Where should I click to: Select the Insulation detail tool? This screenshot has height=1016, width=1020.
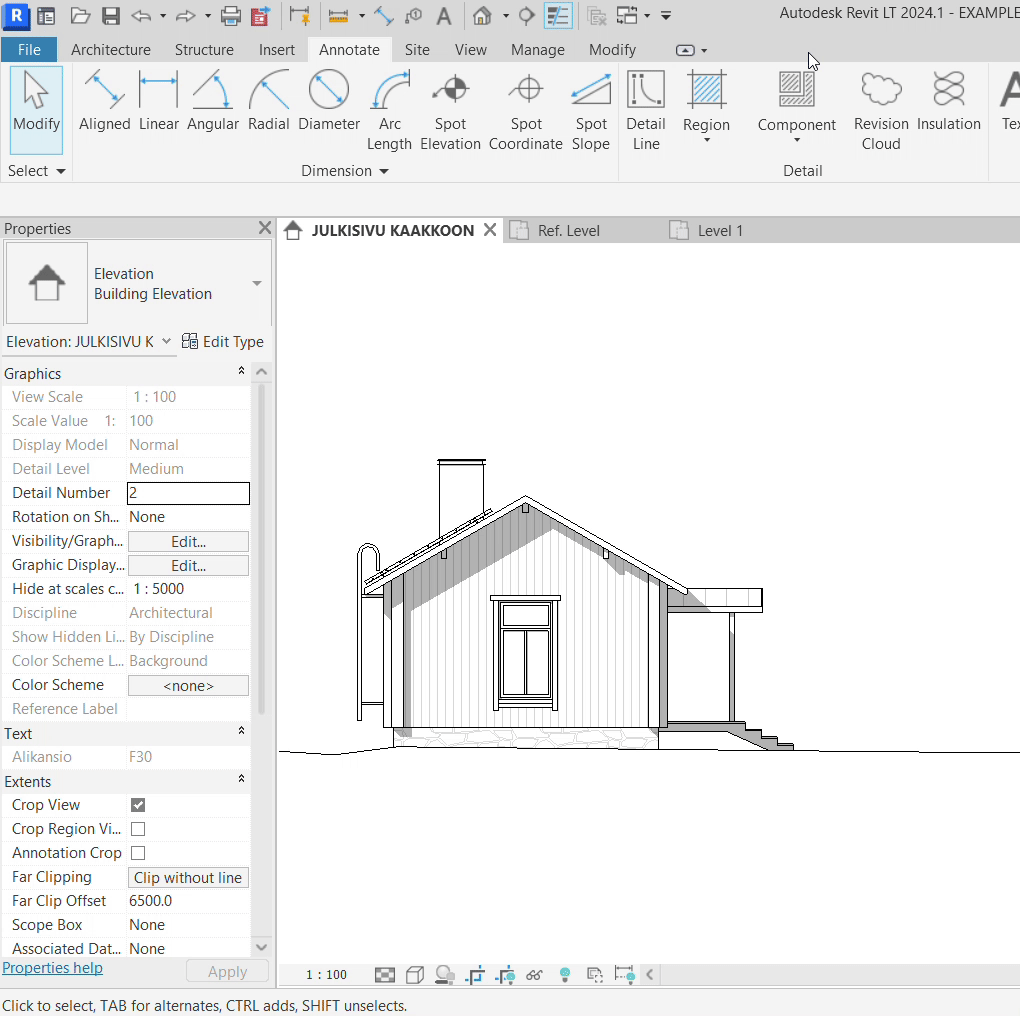[948, 102]
